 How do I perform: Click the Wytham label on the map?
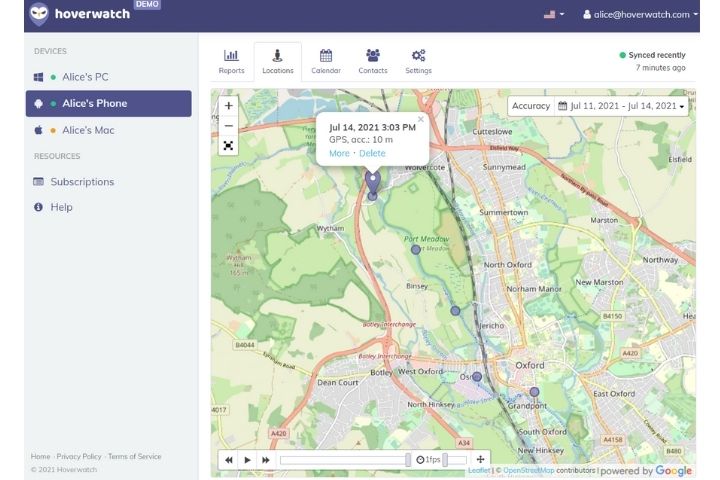(x=331, y=228)
